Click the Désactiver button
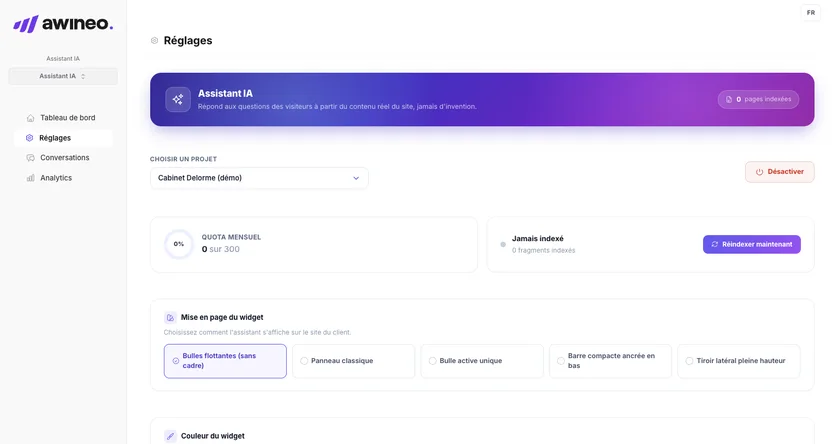The width and height of the screenshot is (832, 444). click(779, 172)
